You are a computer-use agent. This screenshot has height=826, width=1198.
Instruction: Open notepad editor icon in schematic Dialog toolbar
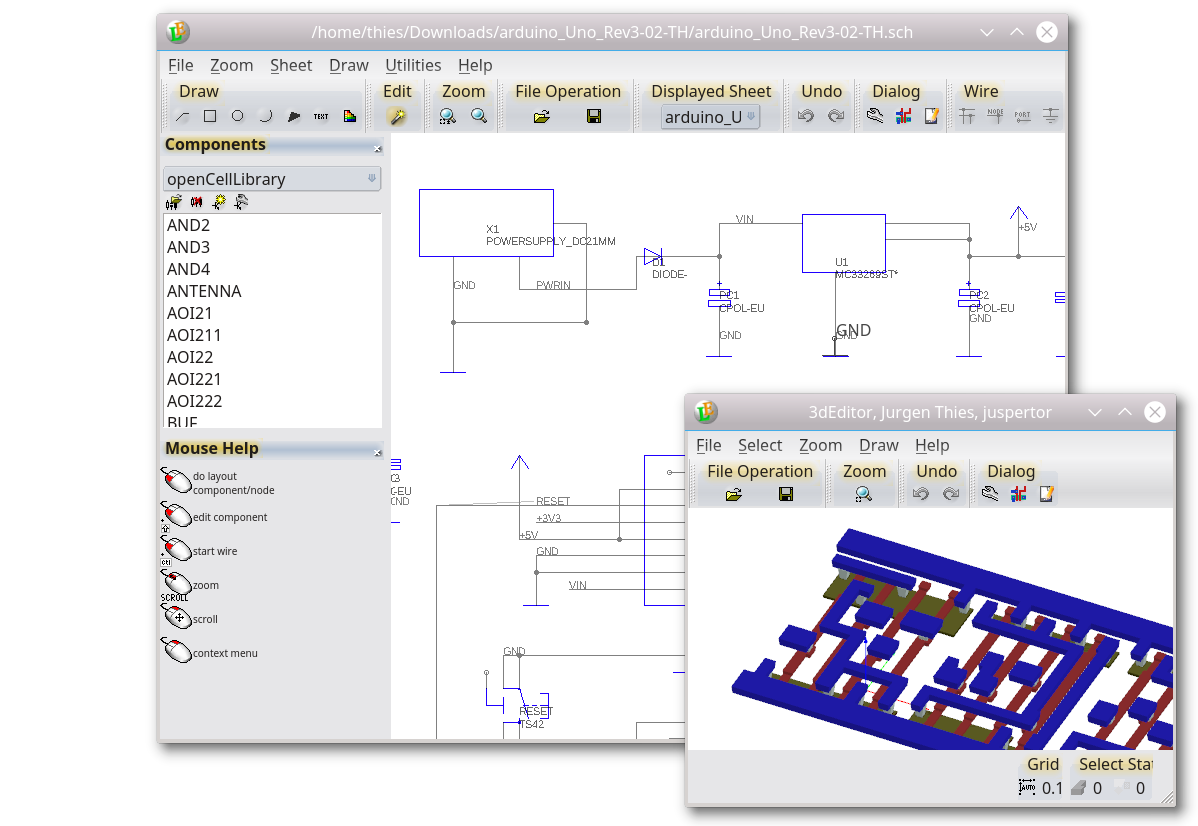(x=931, y=116)
